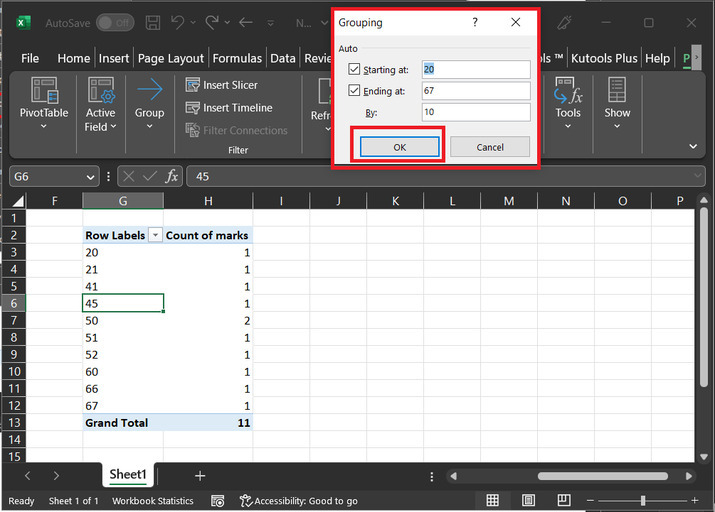Expand the Show ribbon dropdown
This screenshot has height=512, width=715.
pos(617,103)
